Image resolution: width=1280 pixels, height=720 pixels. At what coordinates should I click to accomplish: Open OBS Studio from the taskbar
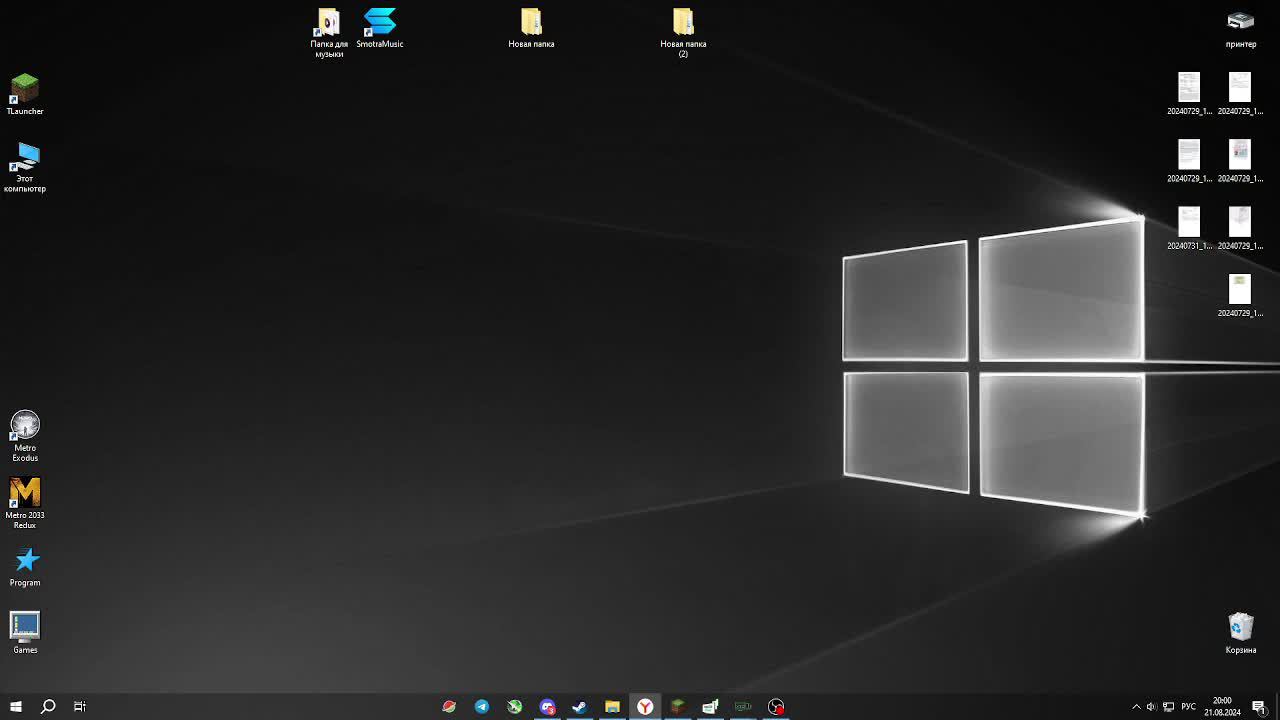[776, 707]
